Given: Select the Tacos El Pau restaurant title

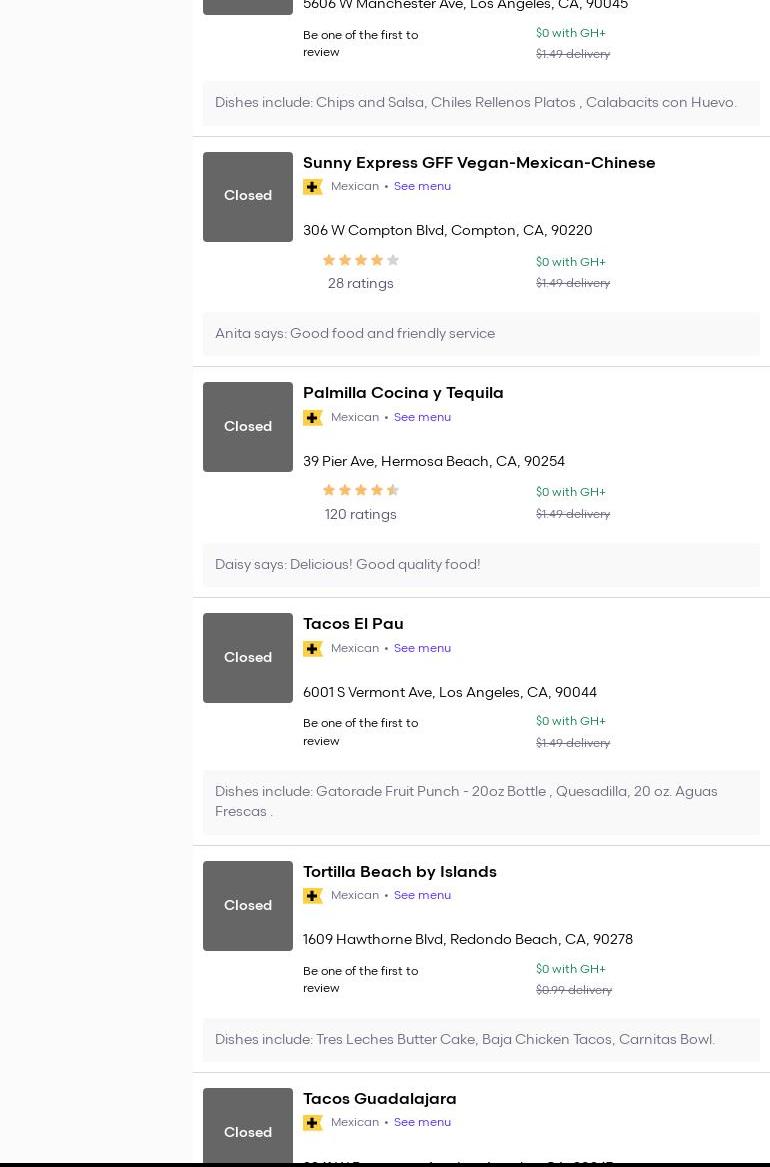Looking at the screenshot, I should click(x=353, y=624).
